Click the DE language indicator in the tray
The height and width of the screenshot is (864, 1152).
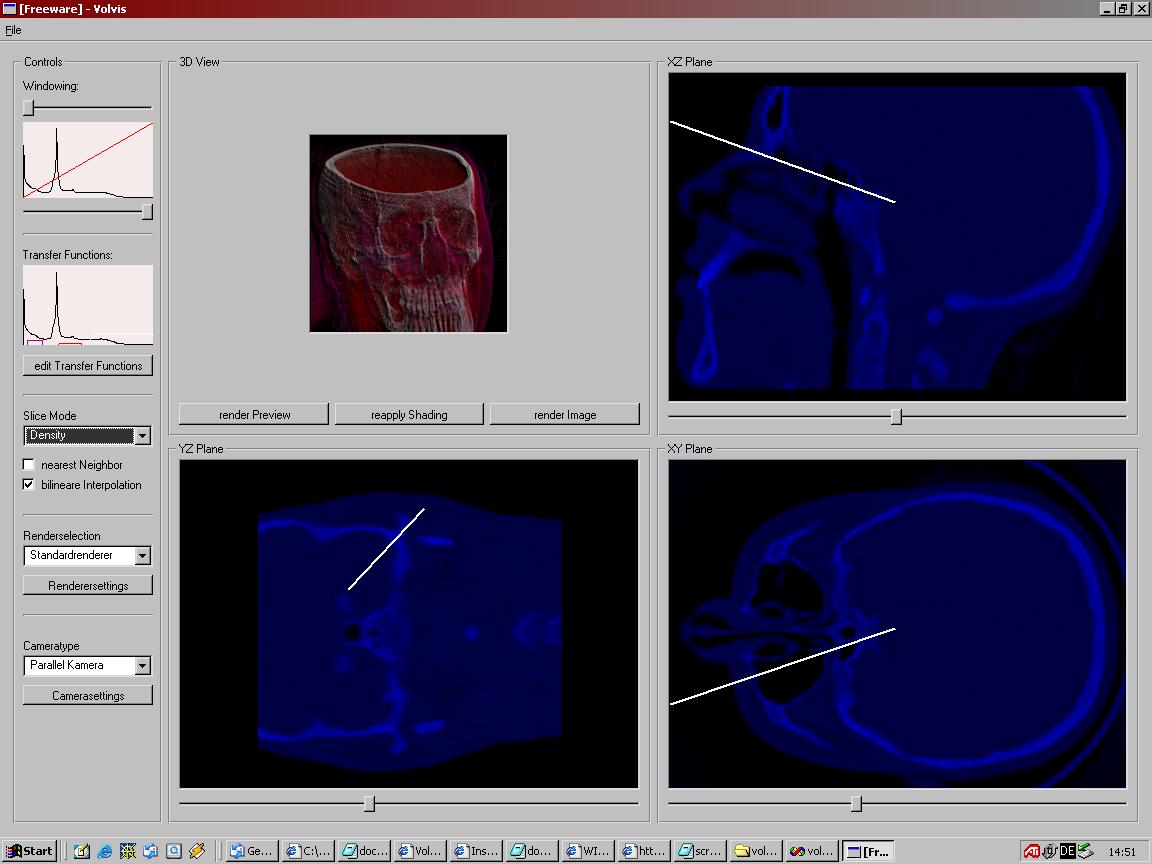[x=1067, y=851]
